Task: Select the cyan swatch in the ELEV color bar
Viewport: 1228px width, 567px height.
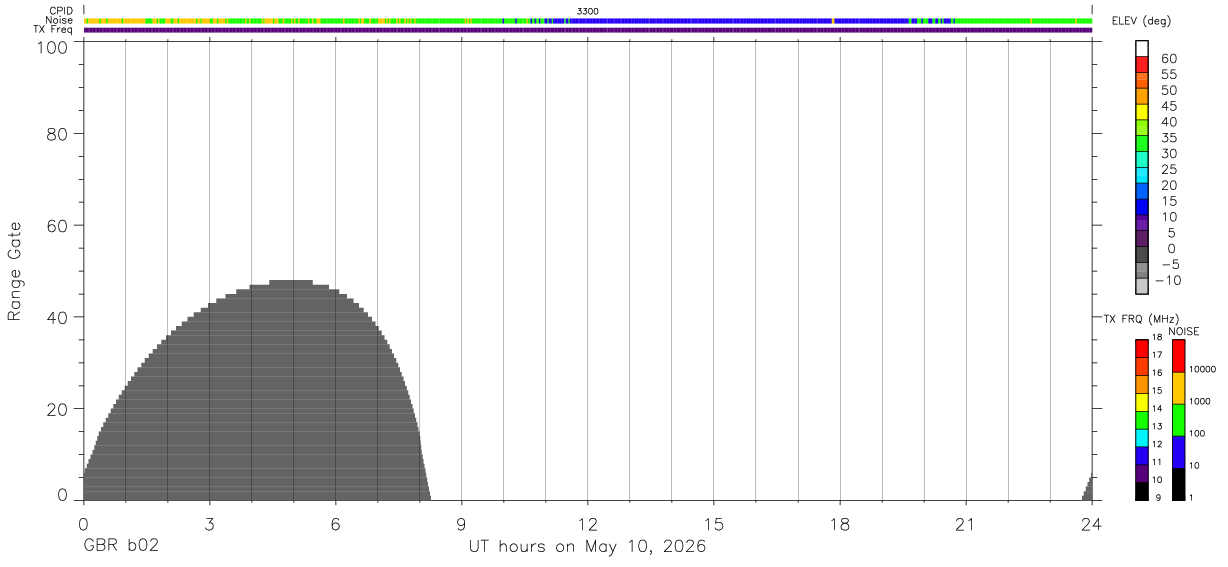Action: [x=1142, y=174]
